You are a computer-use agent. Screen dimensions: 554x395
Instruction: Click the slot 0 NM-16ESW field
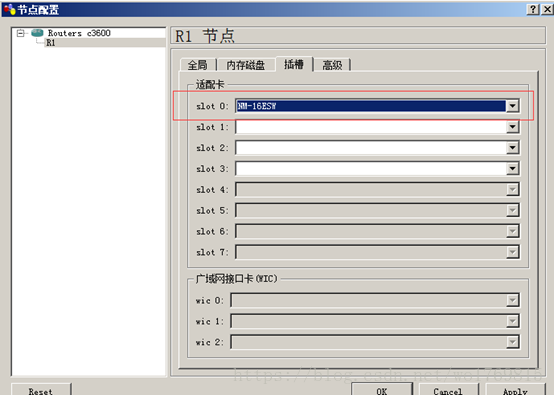(371, 106)
